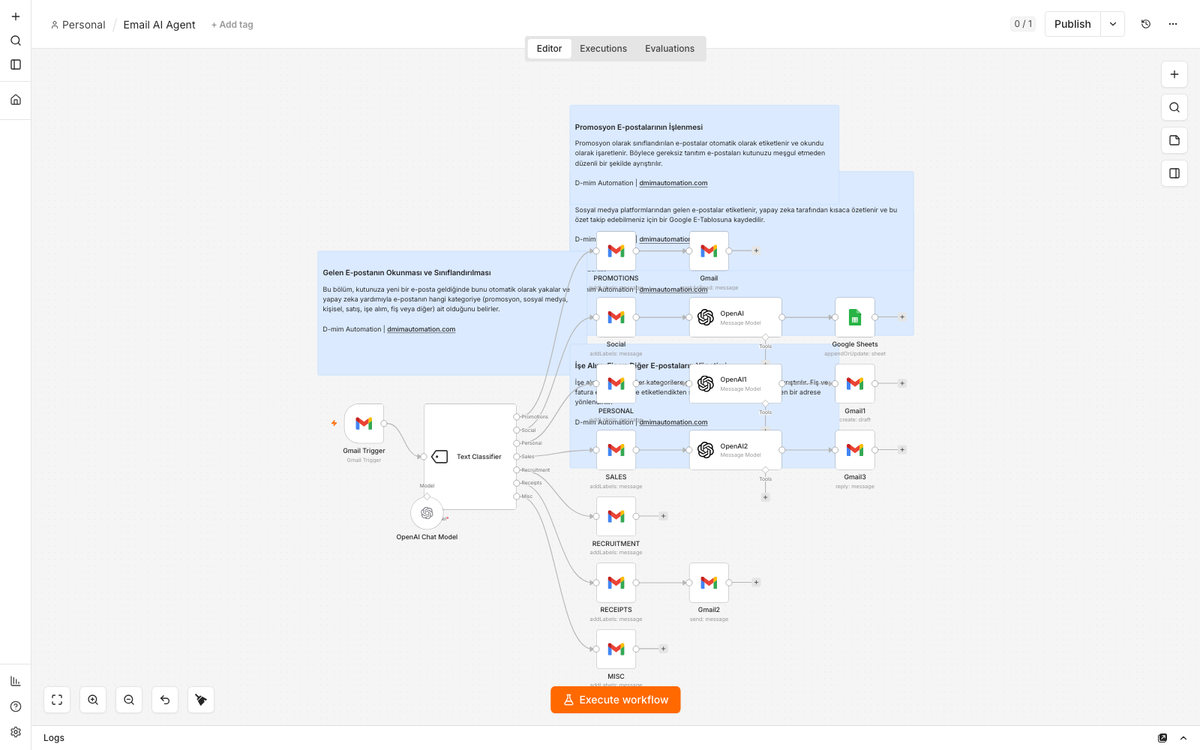Click the 0 / 1 counter badge
Viewport: 1200px width, 750px height.
pyautogui.click(x=1023, y=24)
